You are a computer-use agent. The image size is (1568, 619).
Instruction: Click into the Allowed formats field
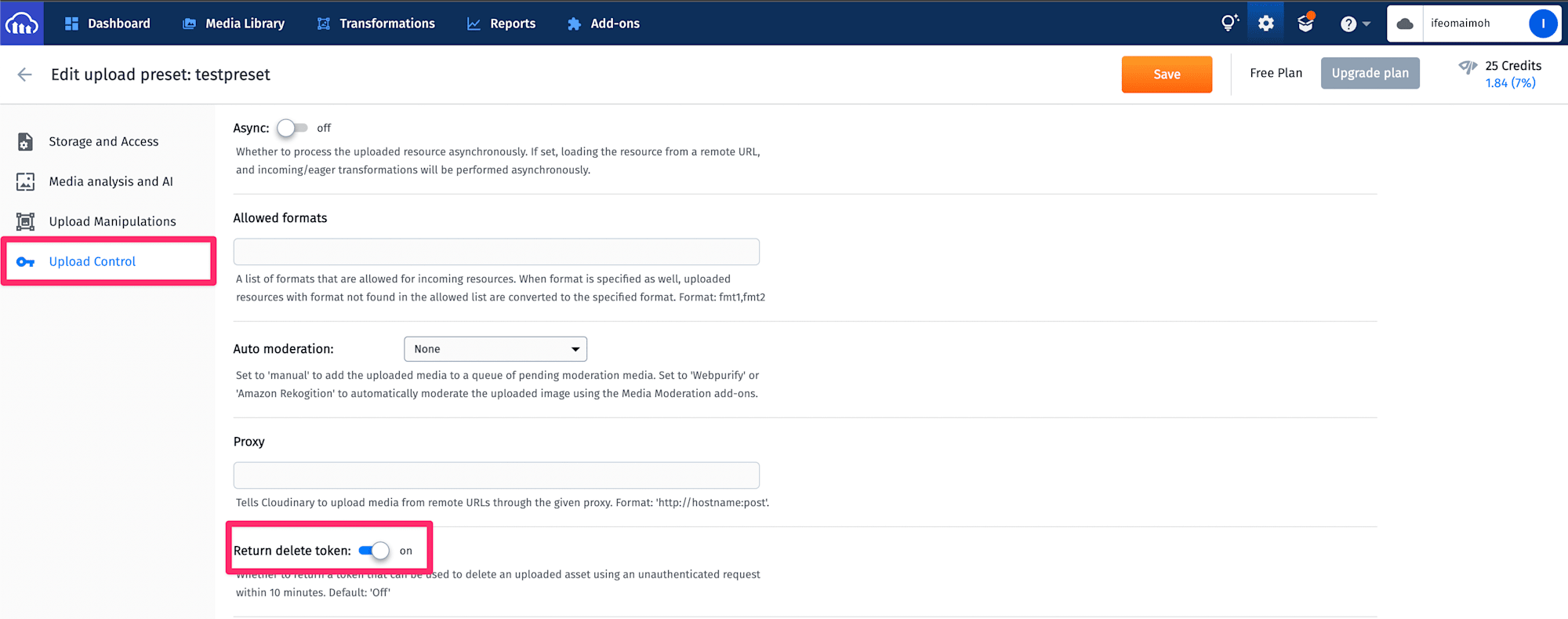496,252
